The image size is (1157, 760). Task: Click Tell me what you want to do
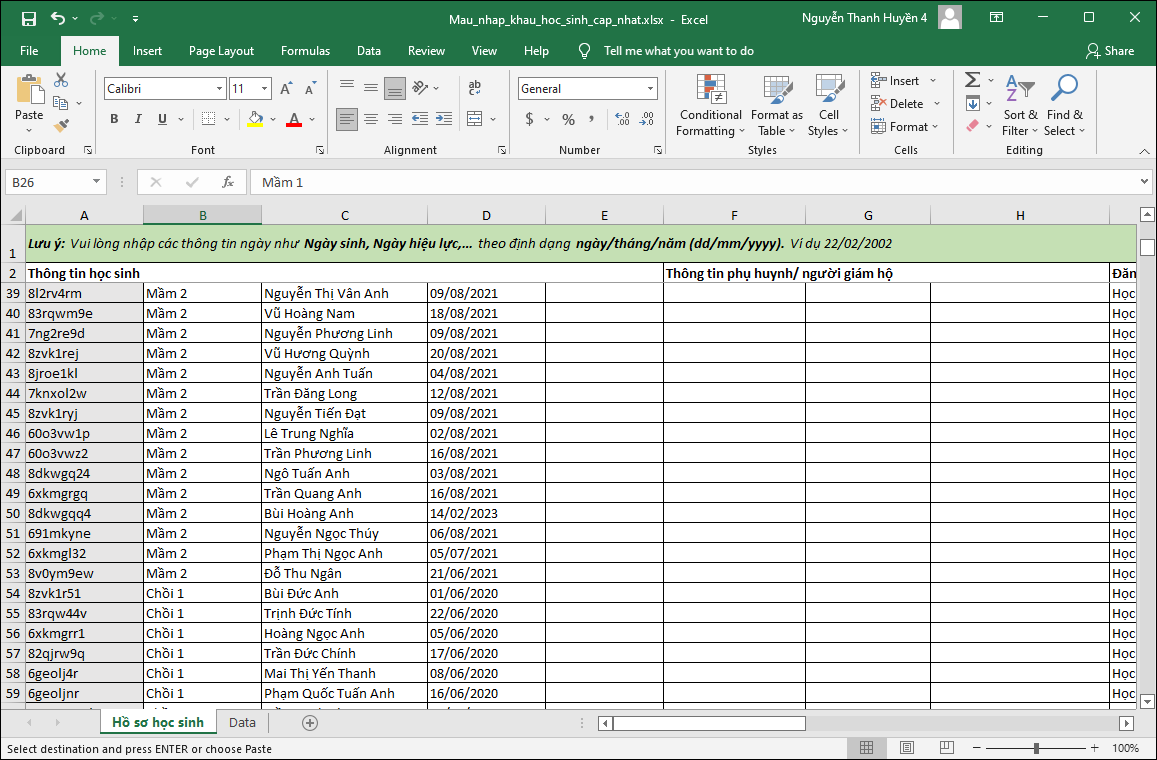click(678, 51)
